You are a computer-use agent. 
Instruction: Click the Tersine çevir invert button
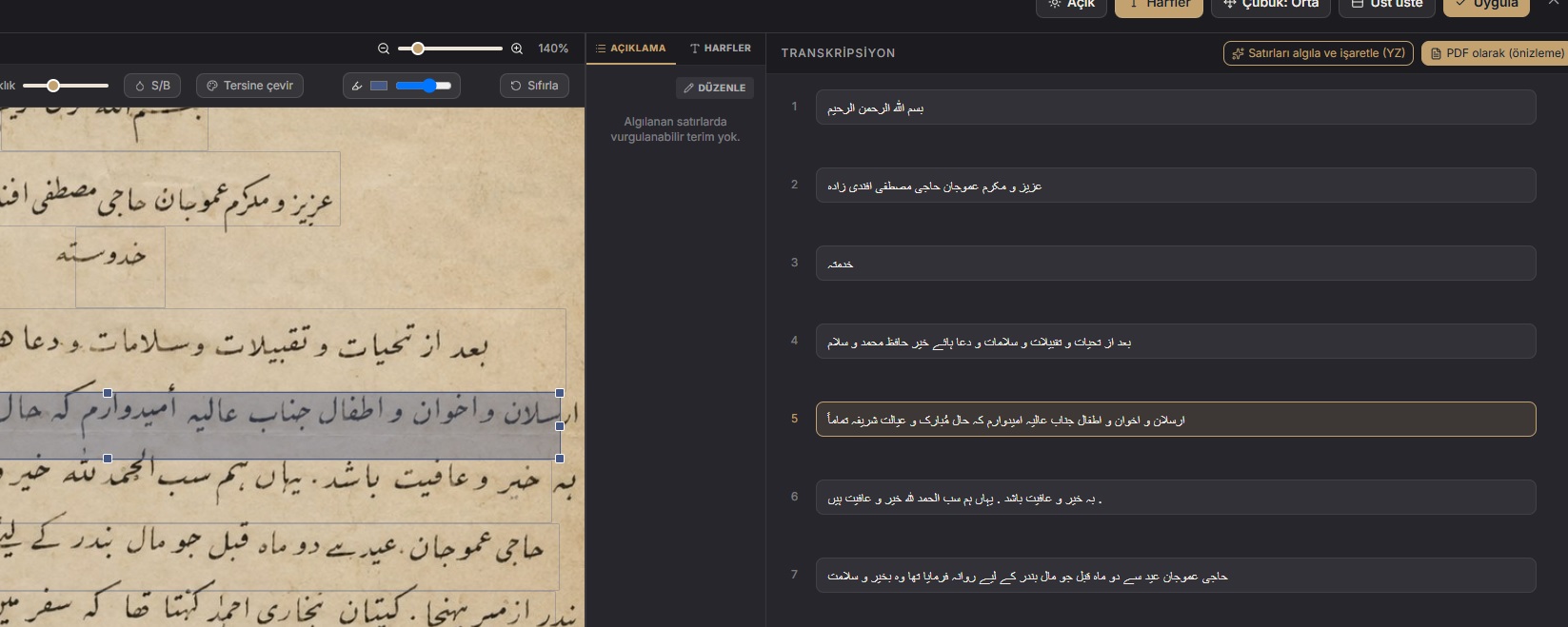pos(250,86)
